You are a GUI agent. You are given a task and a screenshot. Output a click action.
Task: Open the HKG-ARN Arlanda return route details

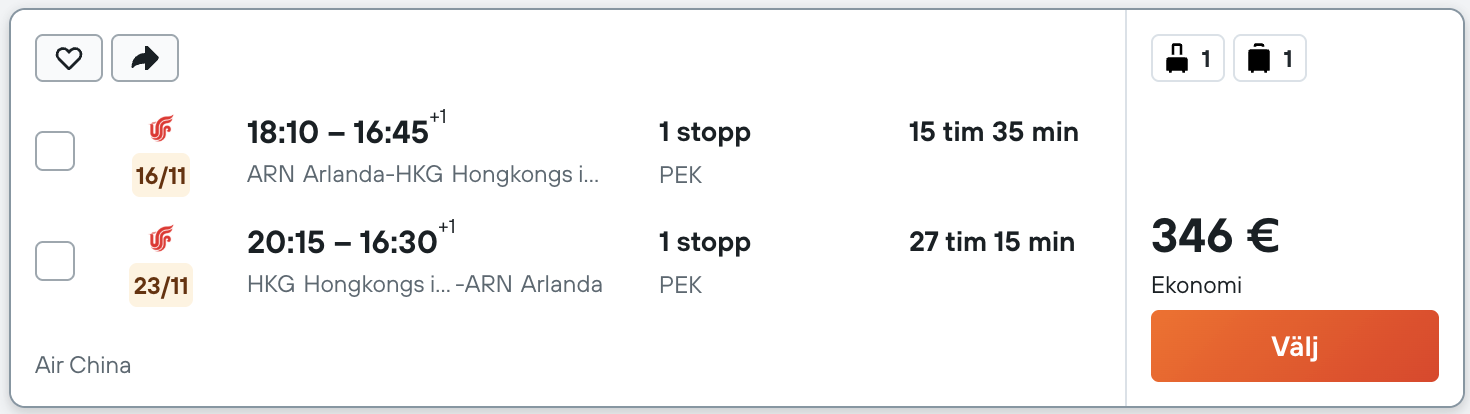pyautogui.click(x=425, y=285)
